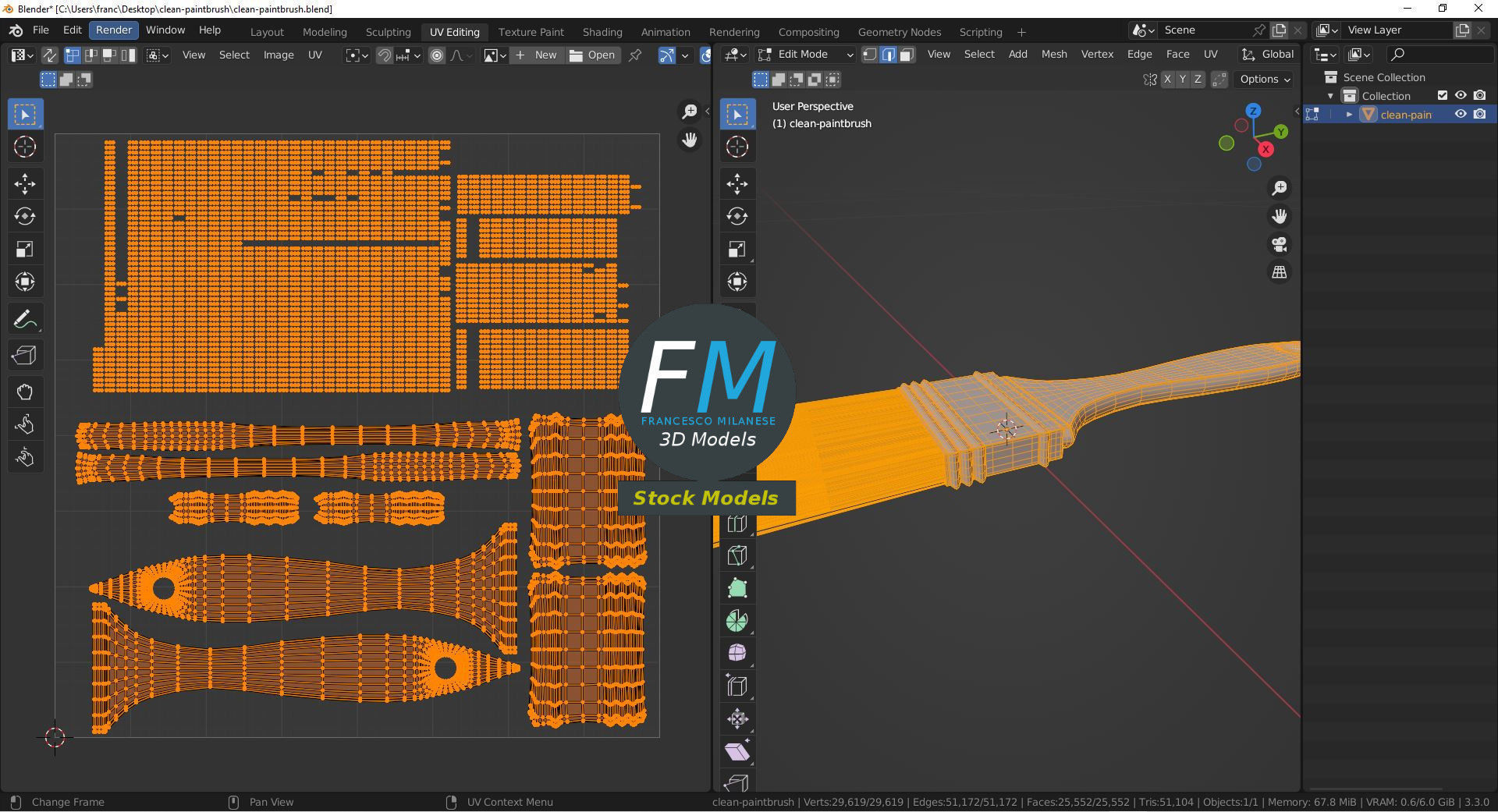Viewport: 1498px width, 812px height.
Task: Select the Grab tool in UV editor
Action: [25, 392]
